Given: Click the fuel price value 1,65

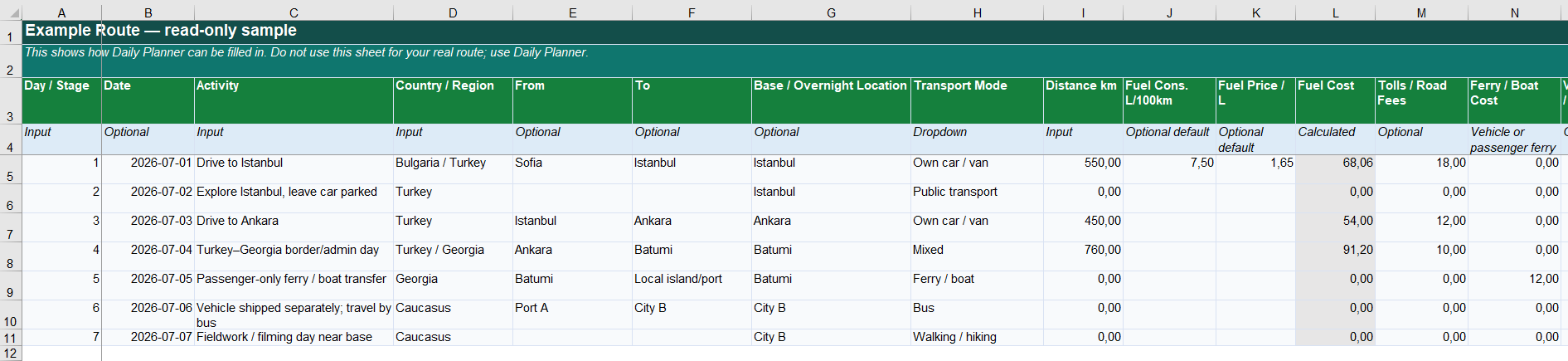Looking at the screenshot, I should pos(1255,169).
